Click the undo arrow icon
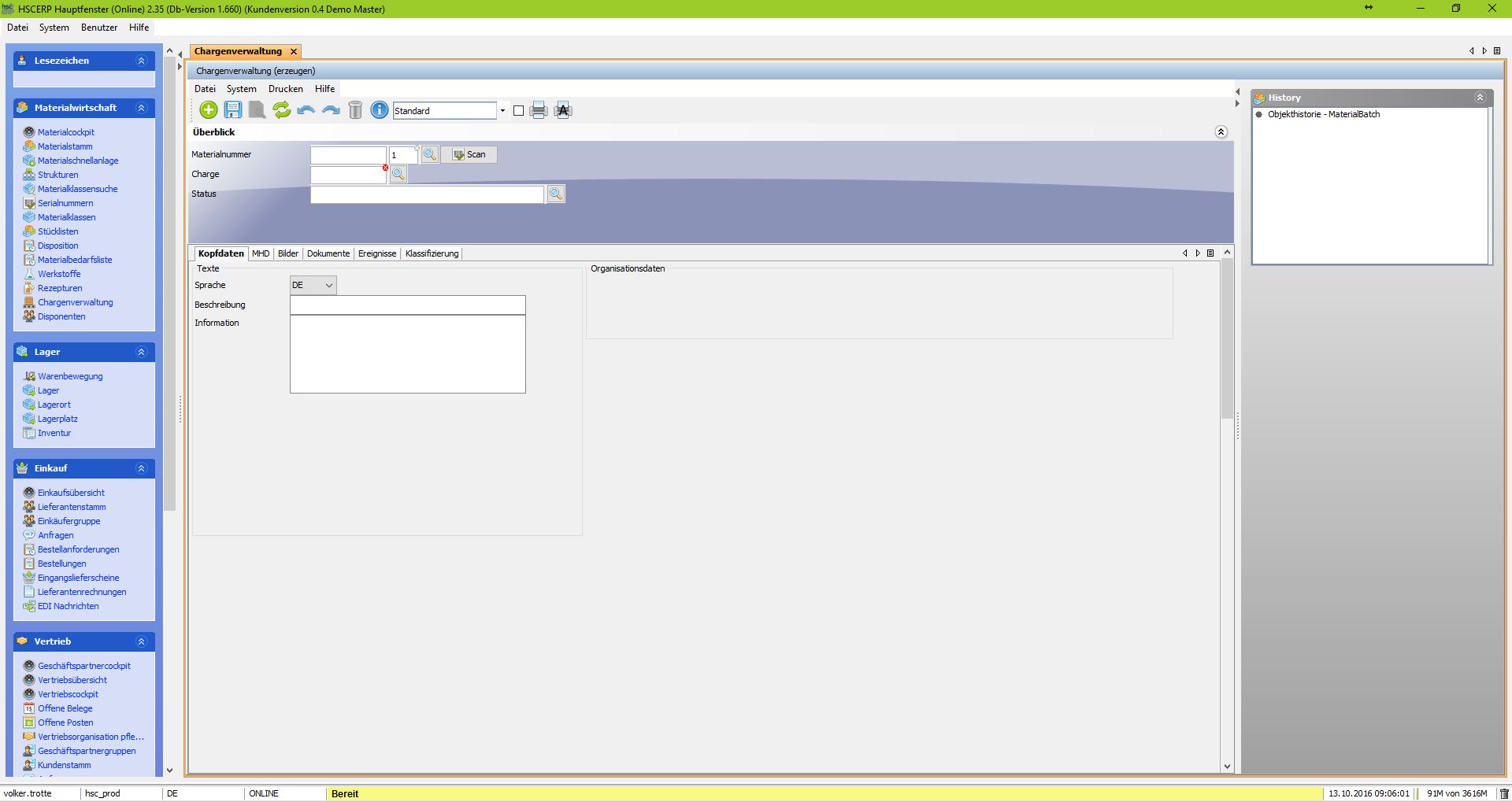1512x802 pixels. click(306, 110)
